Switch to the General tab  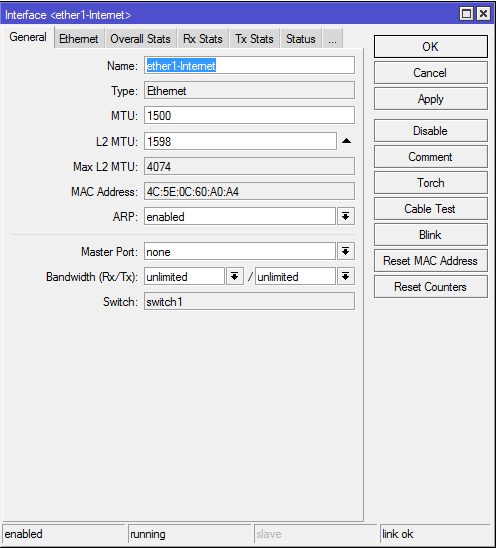(28, 37)
